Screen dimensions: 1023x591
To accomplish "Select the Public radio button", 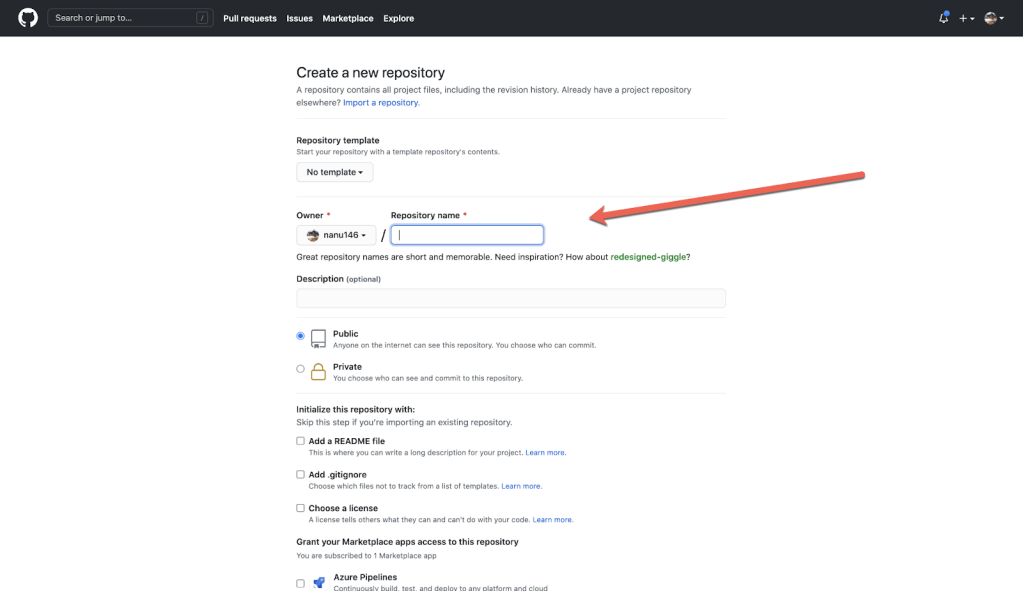I will [x=300, y=336].
